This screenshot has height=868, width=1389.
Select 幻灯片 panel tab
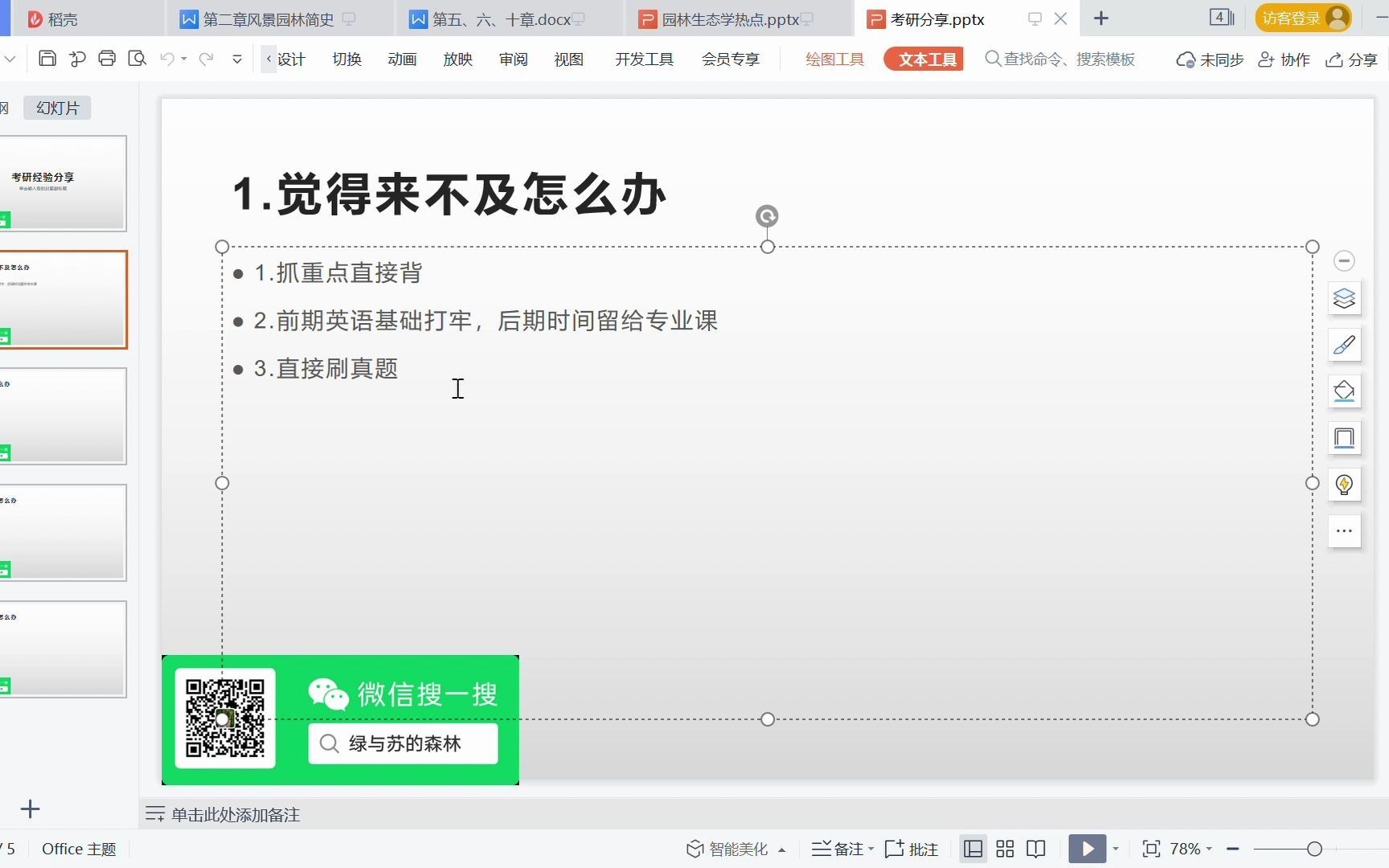[58, 108]
